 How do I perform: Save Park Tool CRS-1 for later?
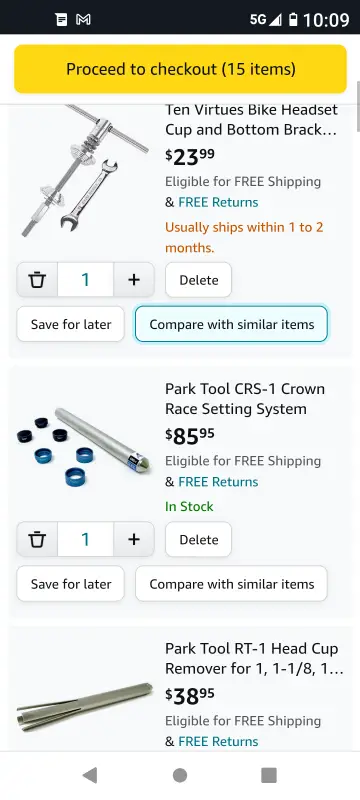(x=70, y=584)
